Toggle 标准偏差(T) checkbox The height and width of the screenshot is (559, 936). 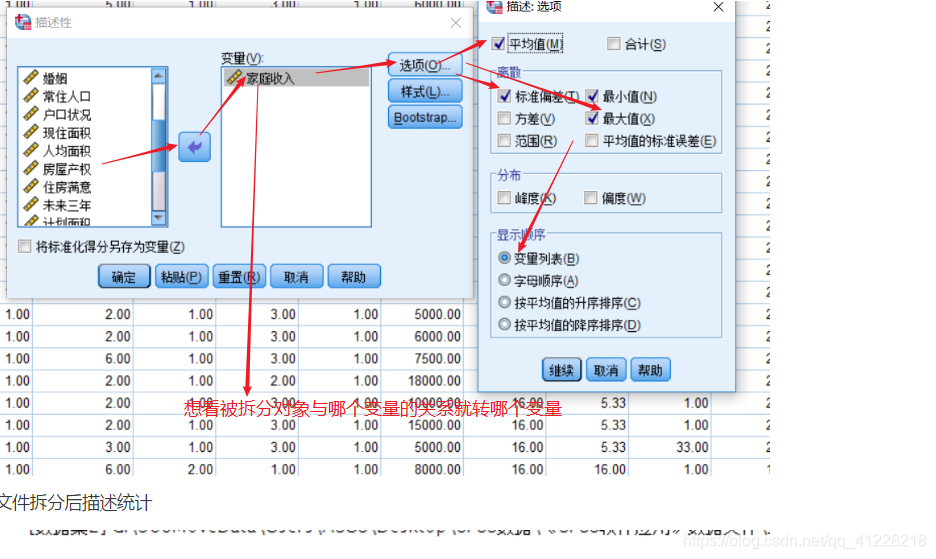pyautogui.click(x=504, y=96)
